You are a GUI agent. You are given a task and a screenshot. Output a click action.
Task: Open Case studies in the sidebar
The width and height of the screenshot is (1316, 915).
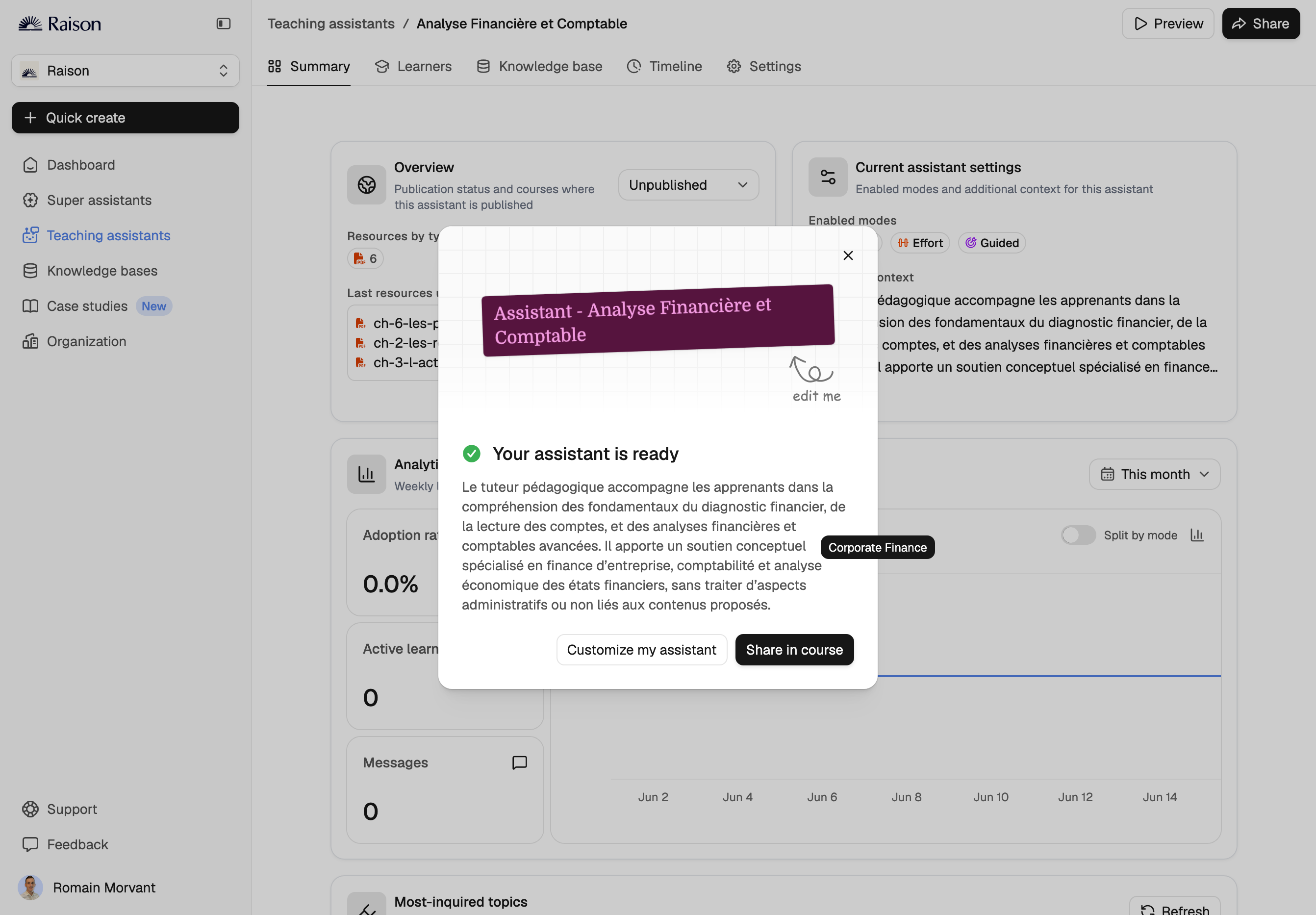[87, 306]
